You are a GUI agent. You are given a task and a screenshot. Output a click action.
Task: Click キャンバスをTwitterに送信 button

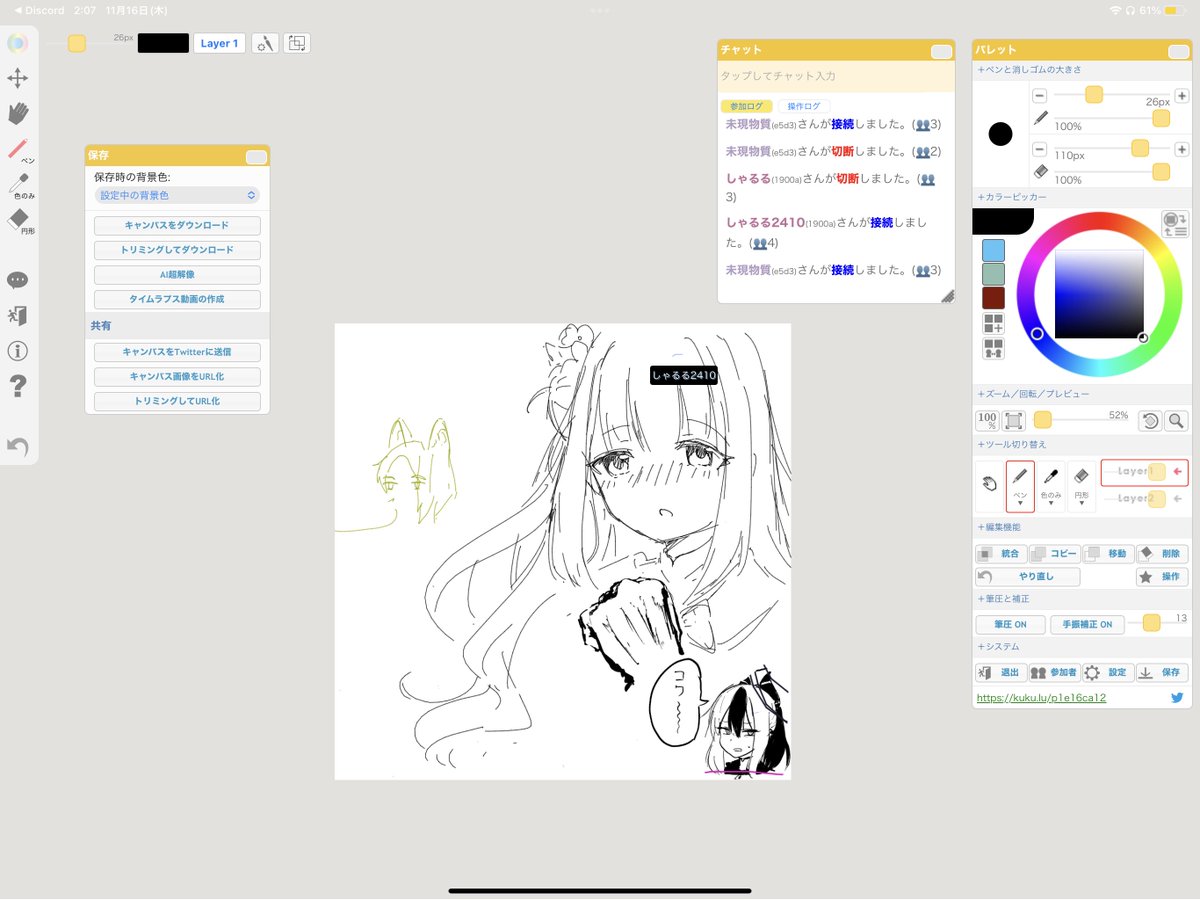pos(177,352)
